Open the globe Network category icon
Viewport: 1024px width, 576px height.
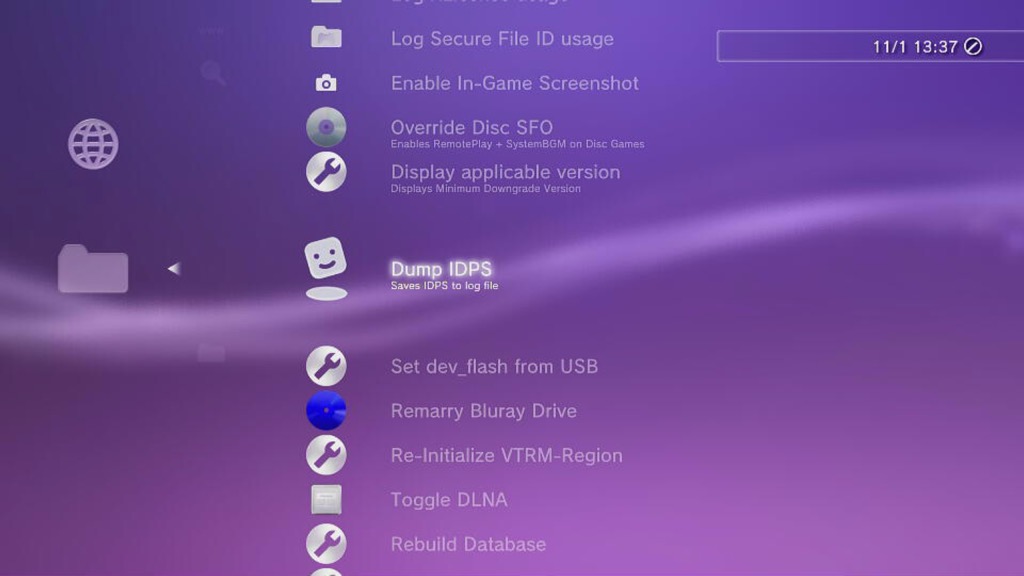(x=93, y=144)
